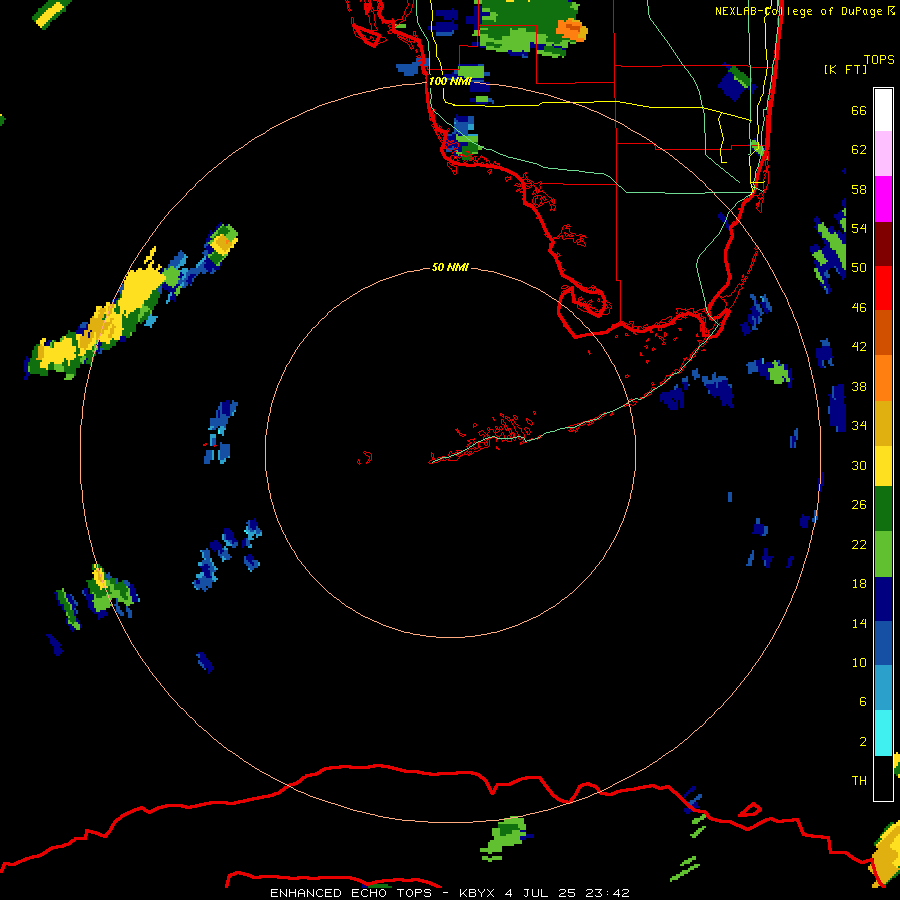Click legend value 54

tap(859, 229)
